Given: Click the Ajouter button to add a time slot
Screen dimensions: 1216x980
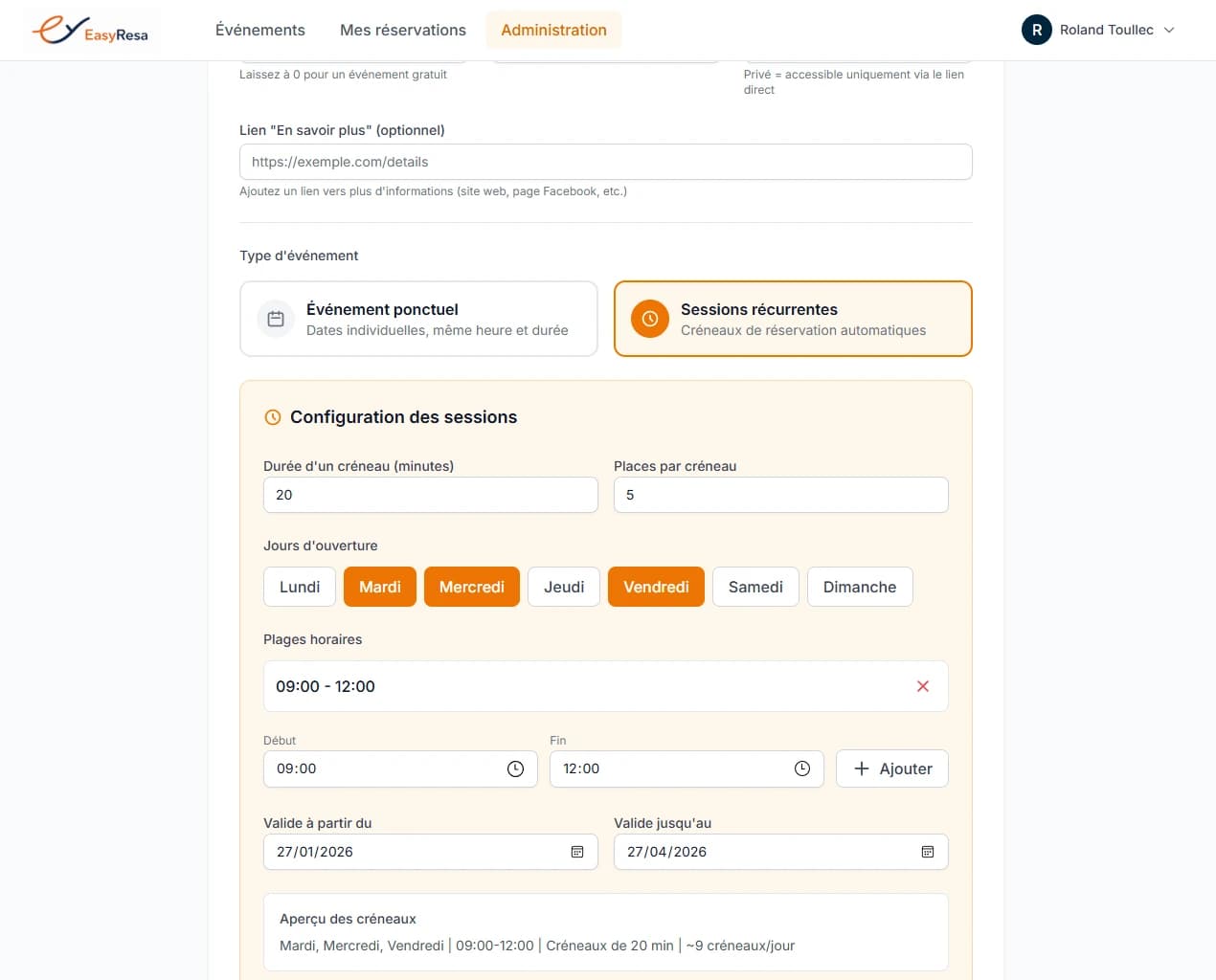Looking at the screenshot, I should point(891,768).
